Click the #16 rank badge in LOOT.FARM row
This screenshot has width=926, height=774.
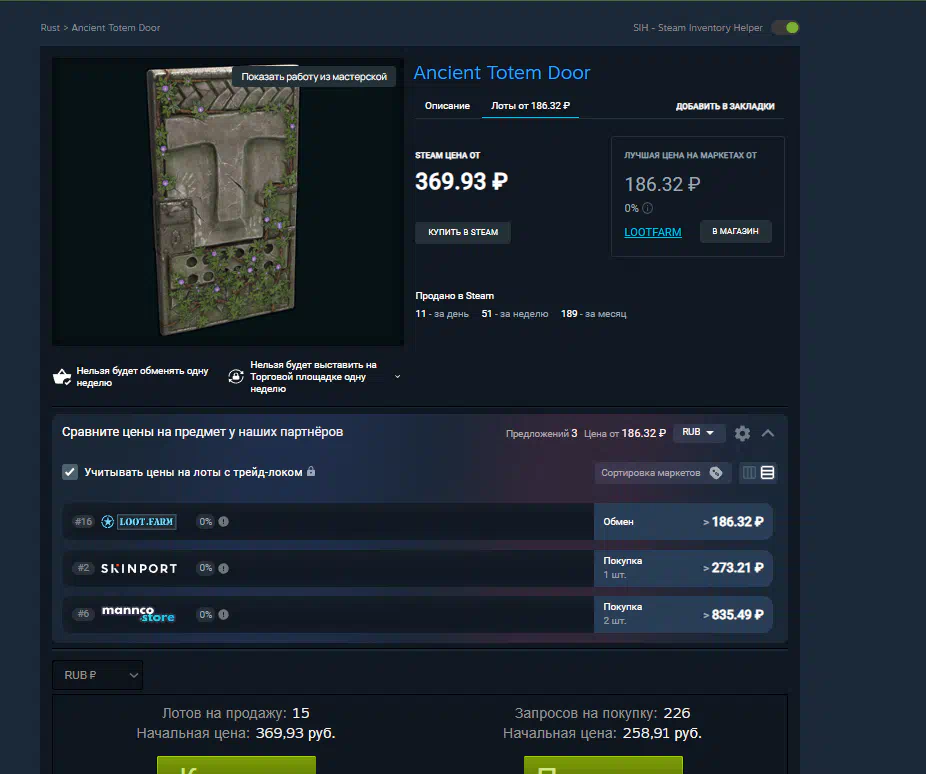tap(83, 521)
